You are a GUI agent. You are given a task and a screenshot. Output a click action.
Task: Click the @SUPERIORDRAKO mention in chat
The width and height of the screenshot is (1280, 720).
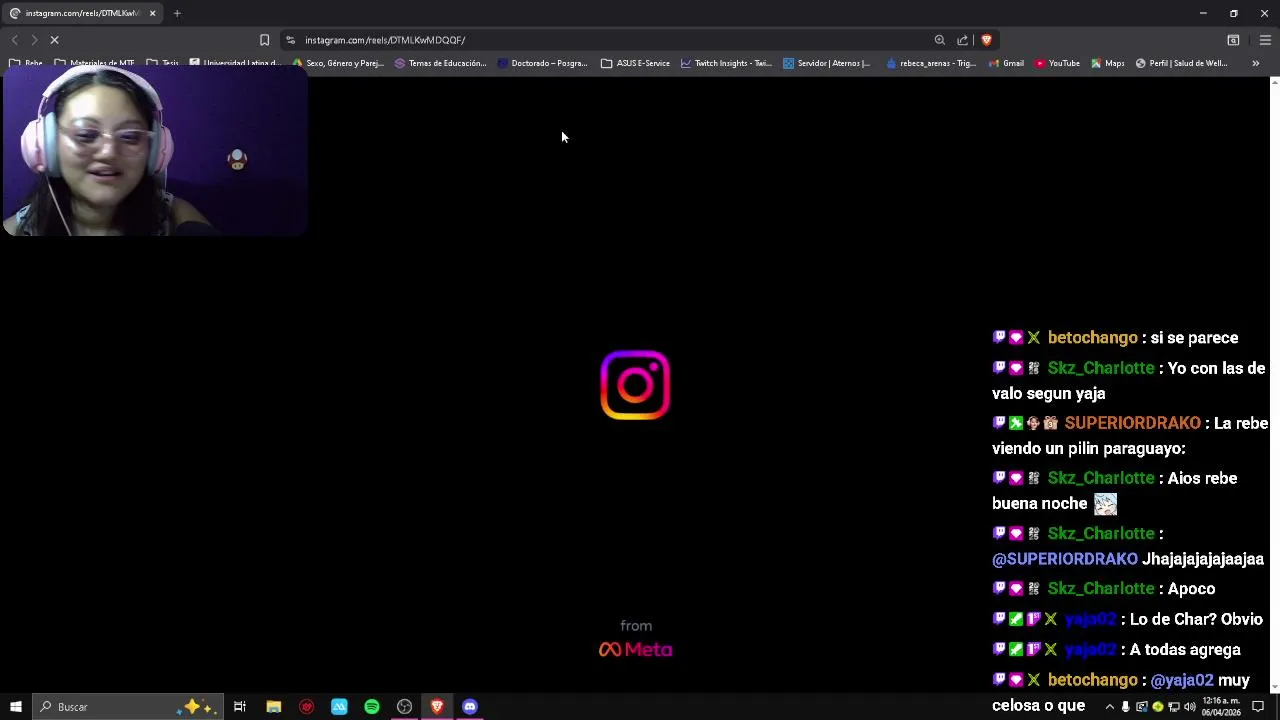coord(1065,559)
